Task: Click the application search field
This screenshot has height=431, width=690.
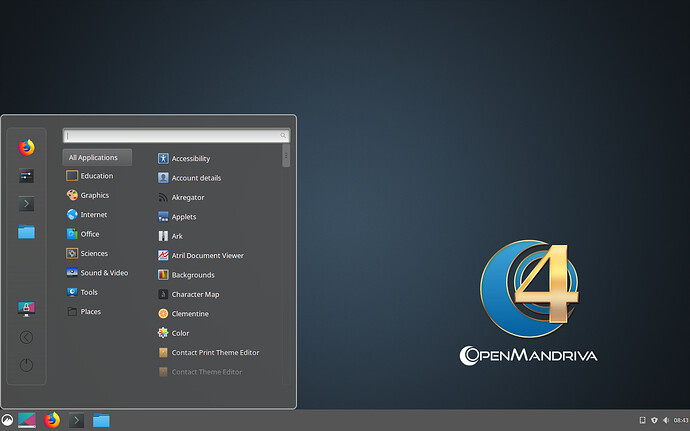Action: [x=176, y=136]
